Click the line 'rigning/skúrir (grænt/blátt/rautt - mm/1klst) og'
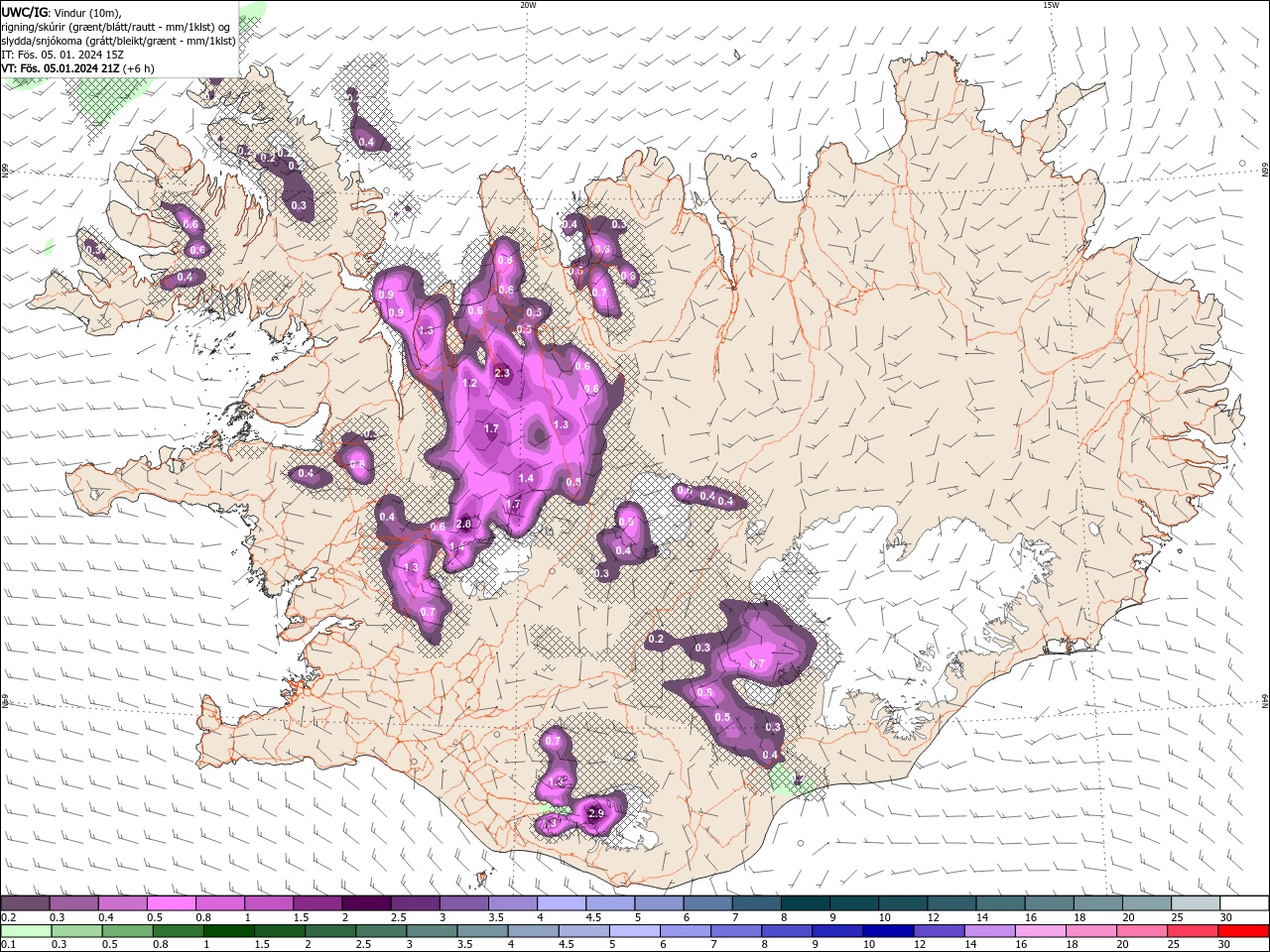This screenshot has width=1270, height=952. click(117, 27)
